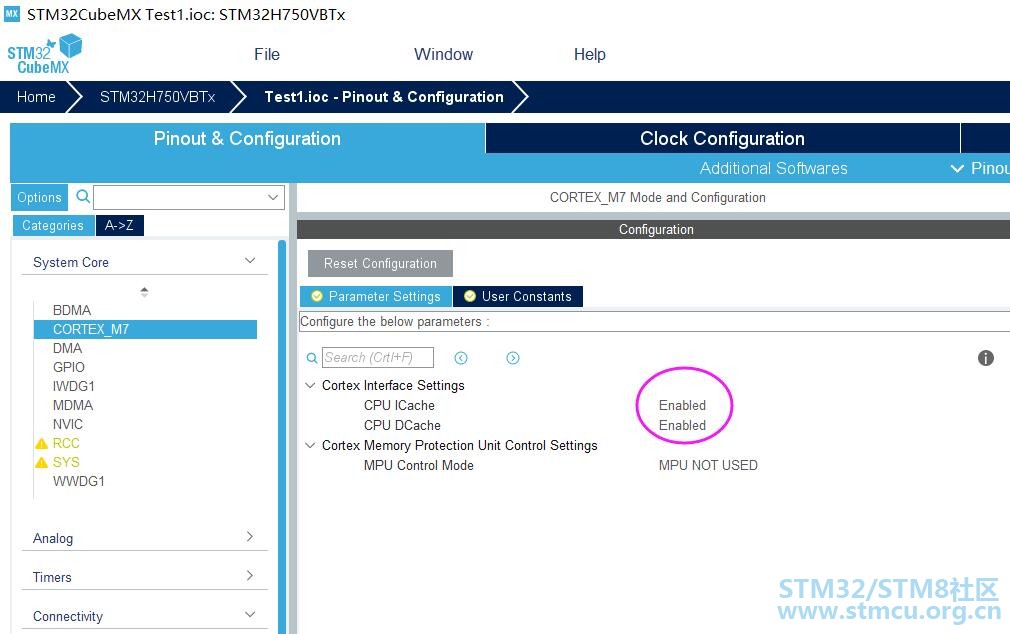
Task: Click the Home breadcrumb
Action: [36, 97]
